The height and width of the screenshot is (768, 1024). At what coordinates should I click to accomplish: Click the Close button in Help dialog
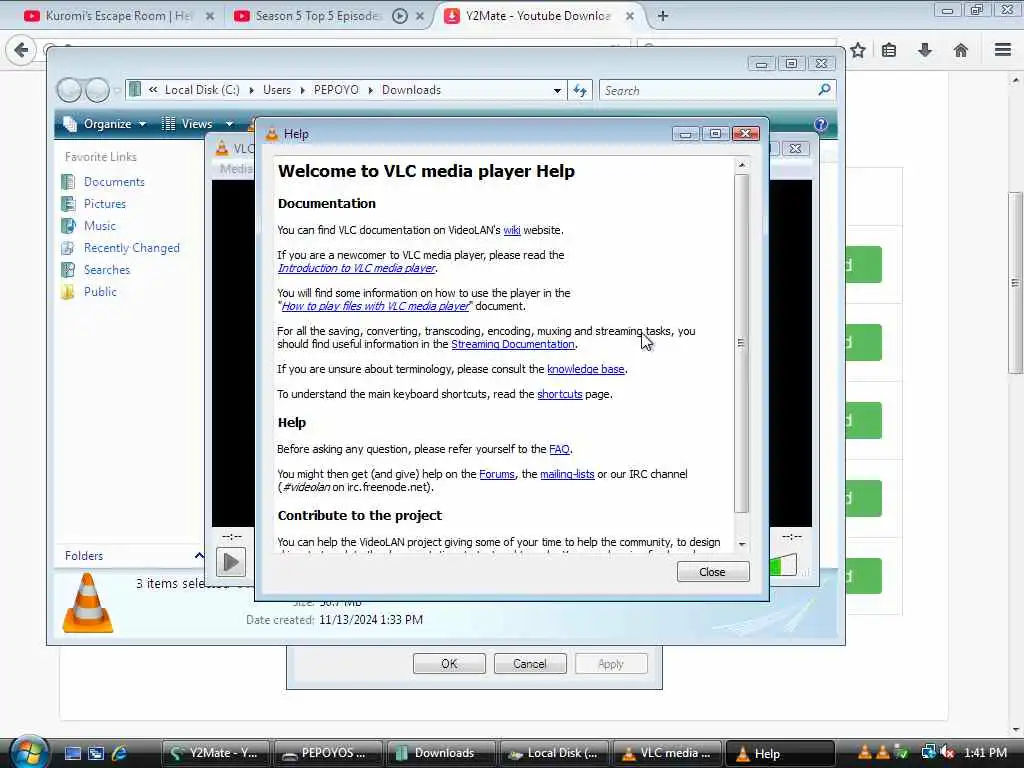tap(712, 572)
